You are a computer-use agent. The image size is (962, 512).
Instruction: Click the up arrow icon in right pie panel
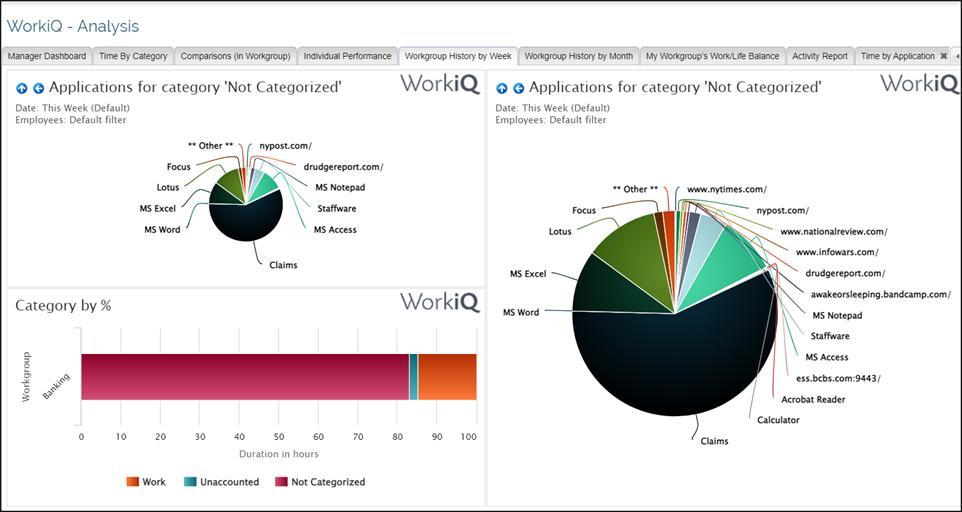pyautogui.click(x=502, y=89)
